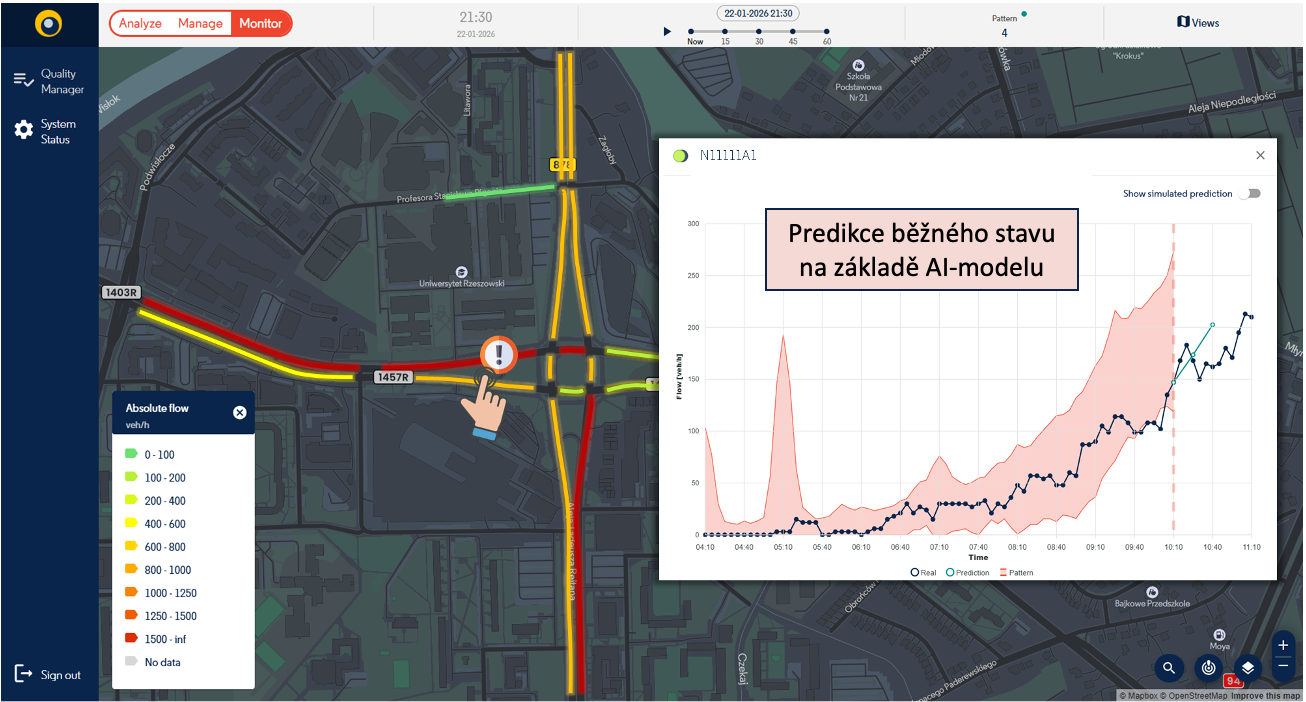Viewport: 1306px width, 702px height.
Task: Open the OpenStreetMap attribution link
Action: 1192,696
